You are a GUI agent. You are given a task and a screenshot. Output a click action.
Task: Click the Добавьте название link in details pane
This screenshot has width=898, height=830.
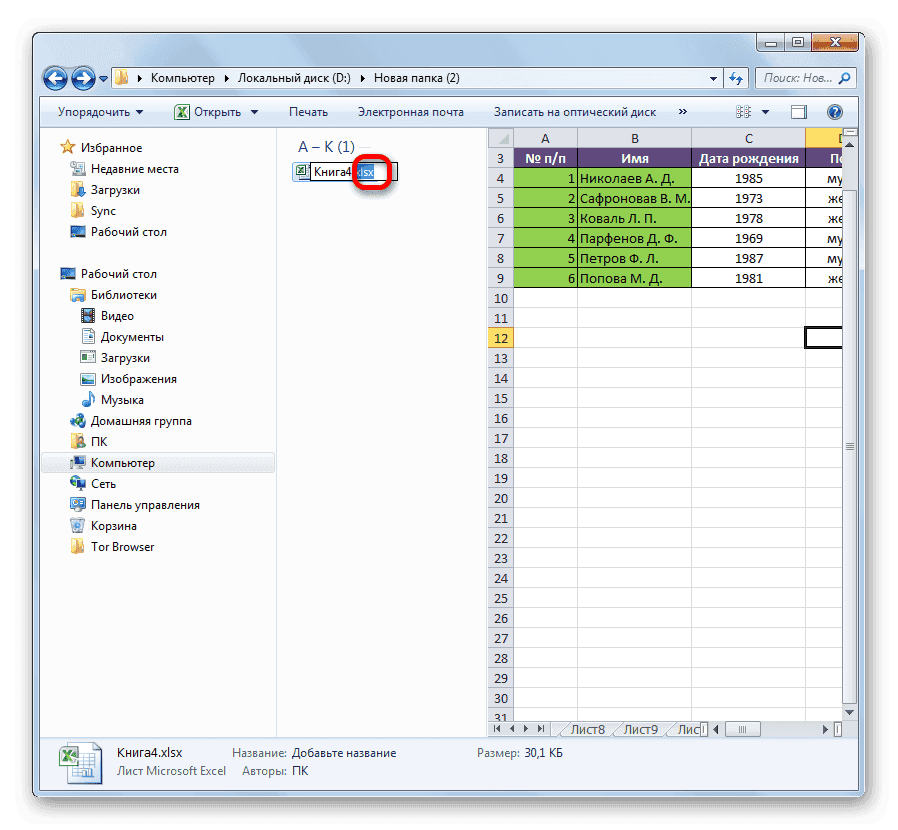click(x=343, y=753)
